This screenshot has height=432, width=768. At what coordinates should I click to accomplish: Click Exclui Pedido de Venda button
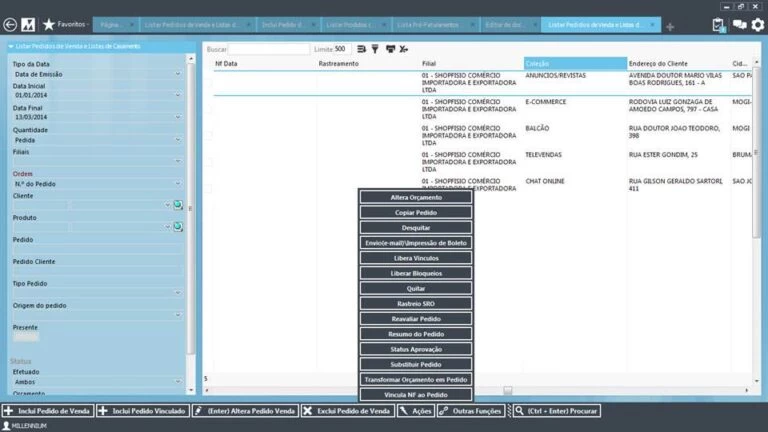346,411
